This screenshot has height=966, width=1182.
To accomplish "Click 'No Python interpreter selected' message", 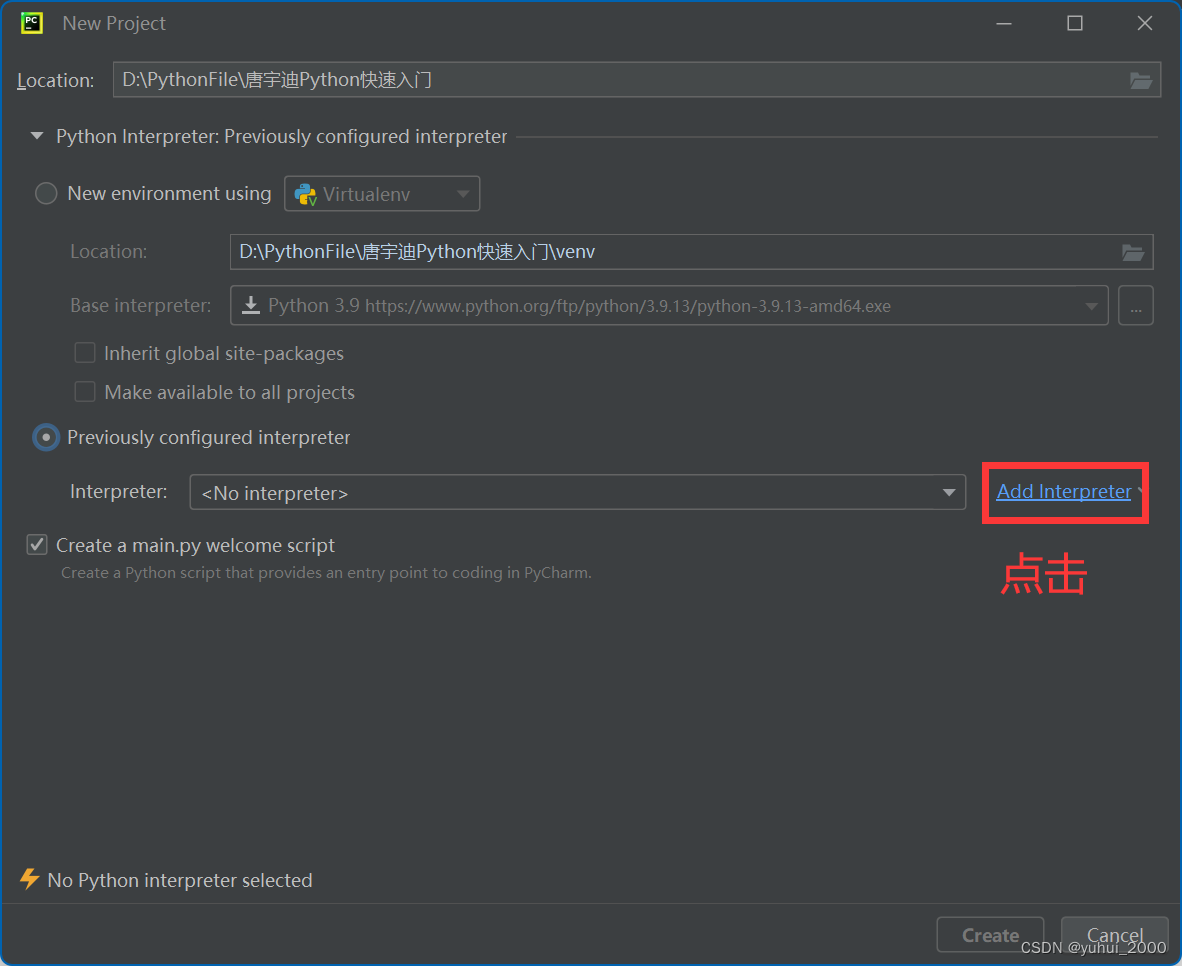I will [180, 880].
